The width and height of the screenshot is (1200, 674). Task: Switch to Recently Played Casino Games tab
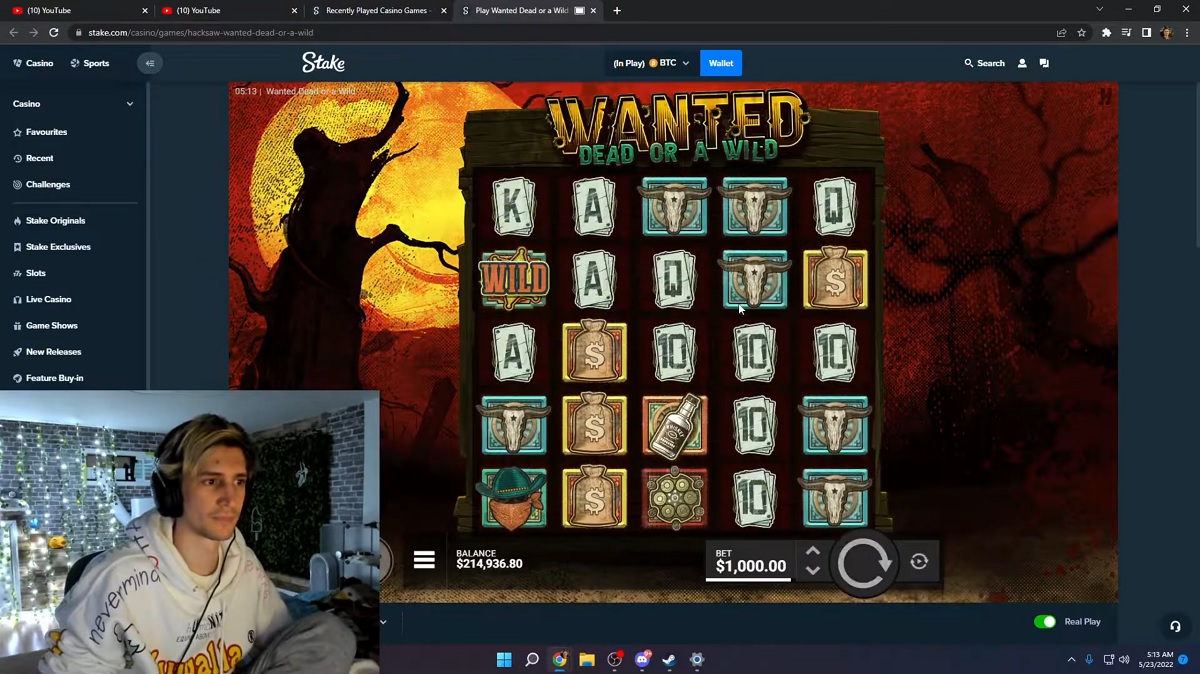pyautogui.click(x=377, y=10)
